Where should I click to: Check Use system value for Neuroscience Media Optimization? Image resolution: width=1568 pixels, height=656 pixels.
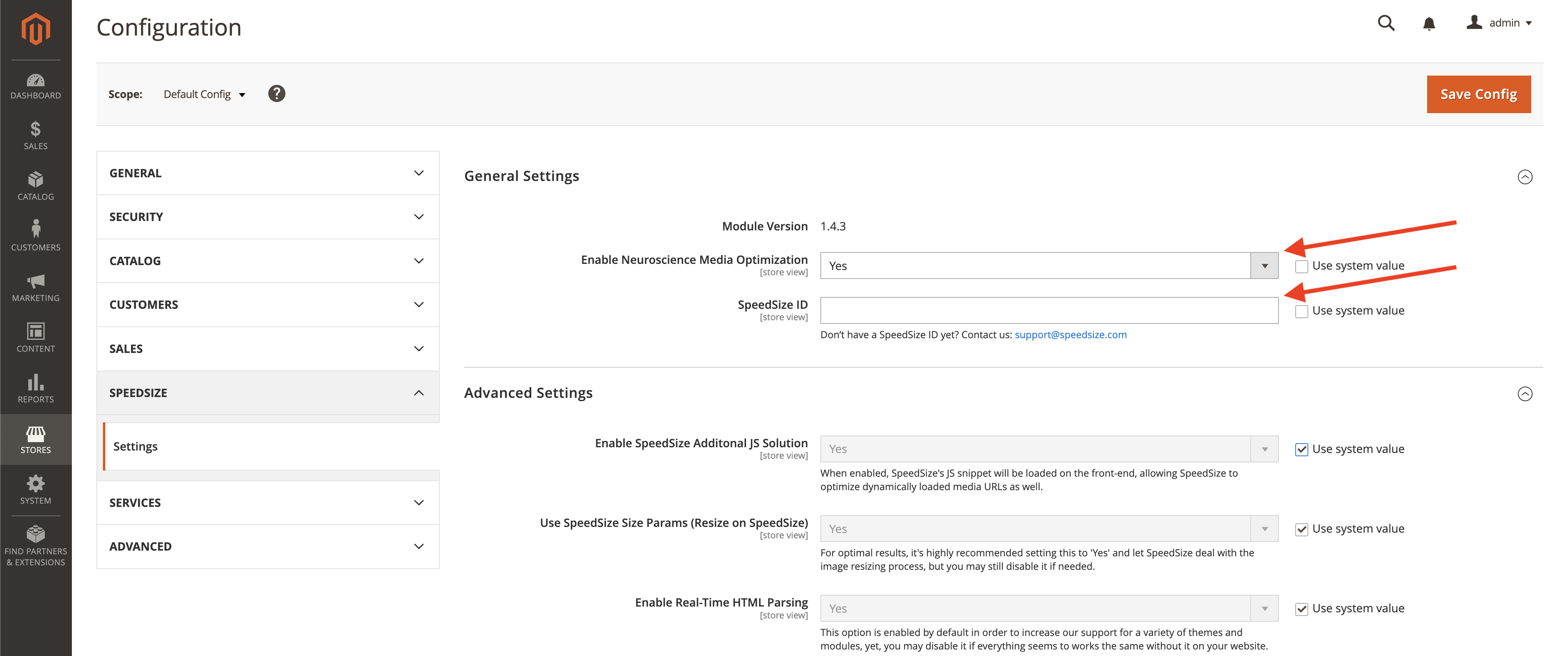(x=1301, y=266)
